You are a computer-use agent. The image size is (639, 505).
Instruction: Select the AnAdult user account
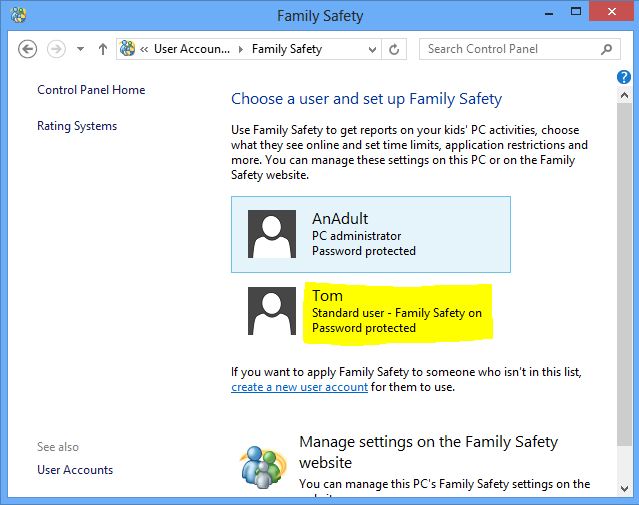[370, 234]
